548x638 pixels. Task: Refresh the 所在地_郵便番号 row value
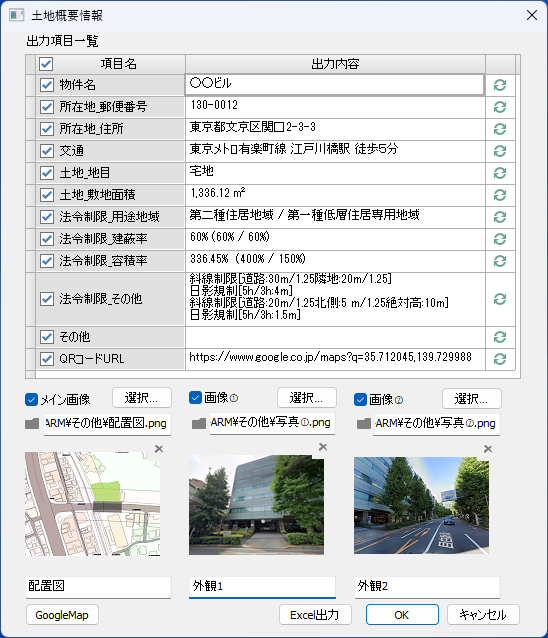(500, 107)
